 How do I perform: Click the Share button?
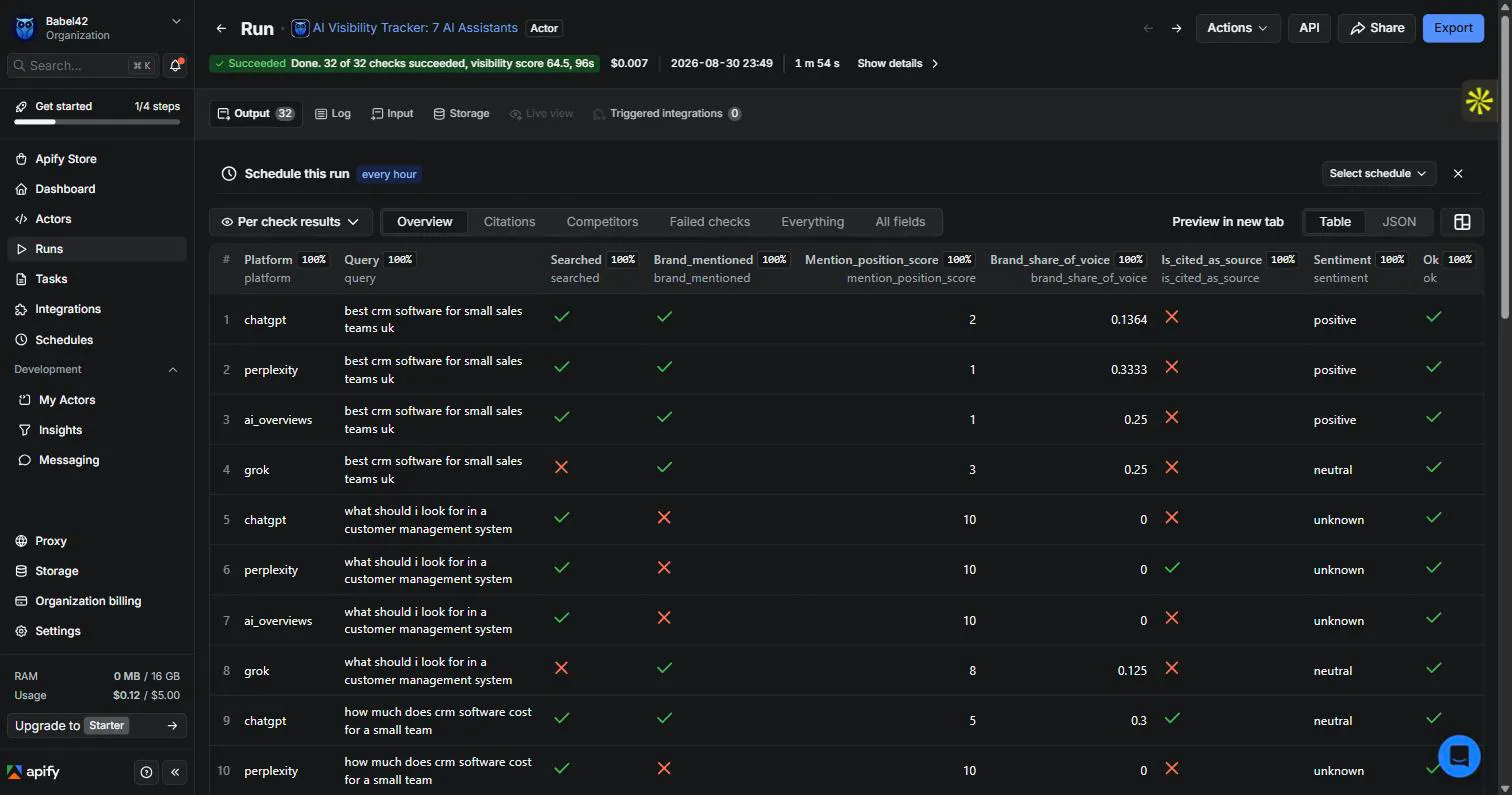1377,28
